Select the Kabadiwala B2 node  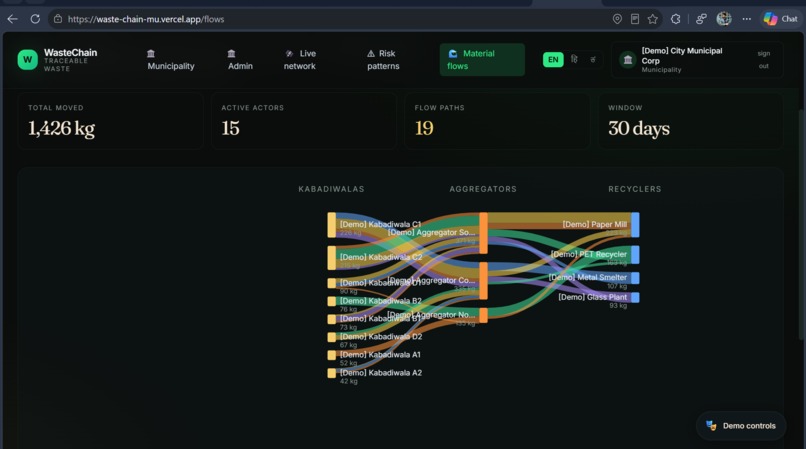pyautogui.click(x=332, y=301)
